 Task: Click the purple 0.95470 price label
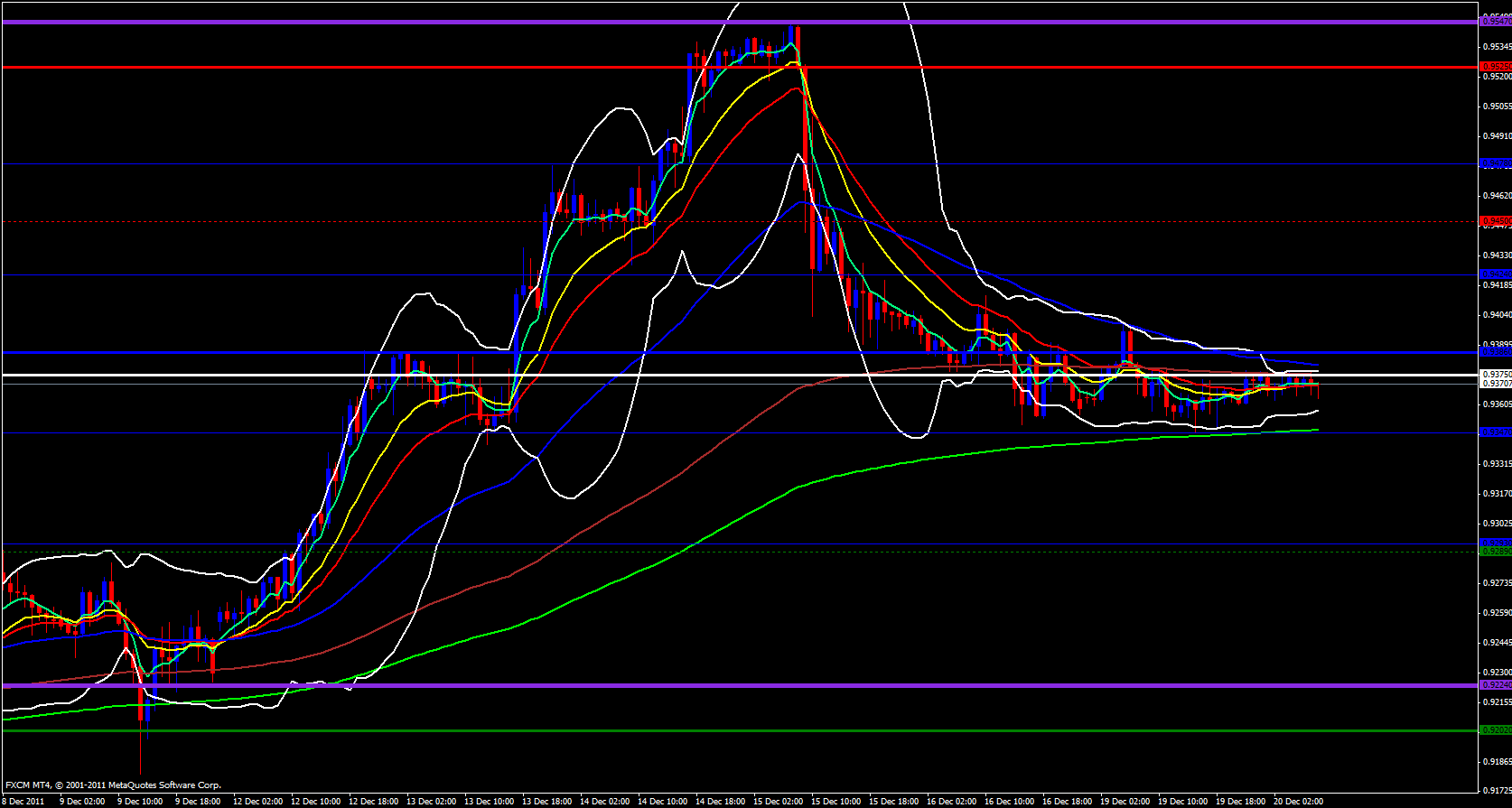pos(1495,22)
